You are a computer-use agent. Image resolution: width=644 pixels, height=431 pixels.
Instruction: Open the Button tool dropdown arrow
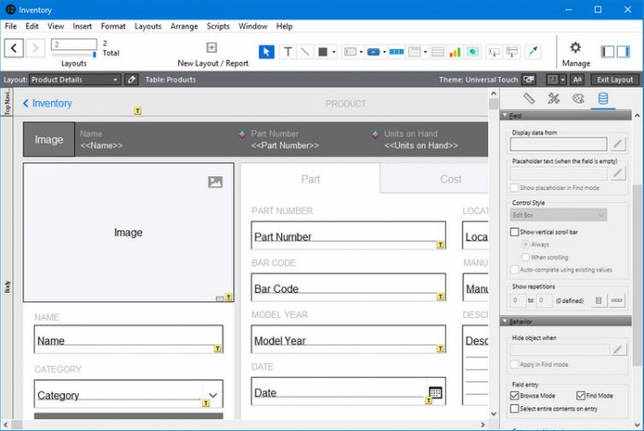click(384, 52)
